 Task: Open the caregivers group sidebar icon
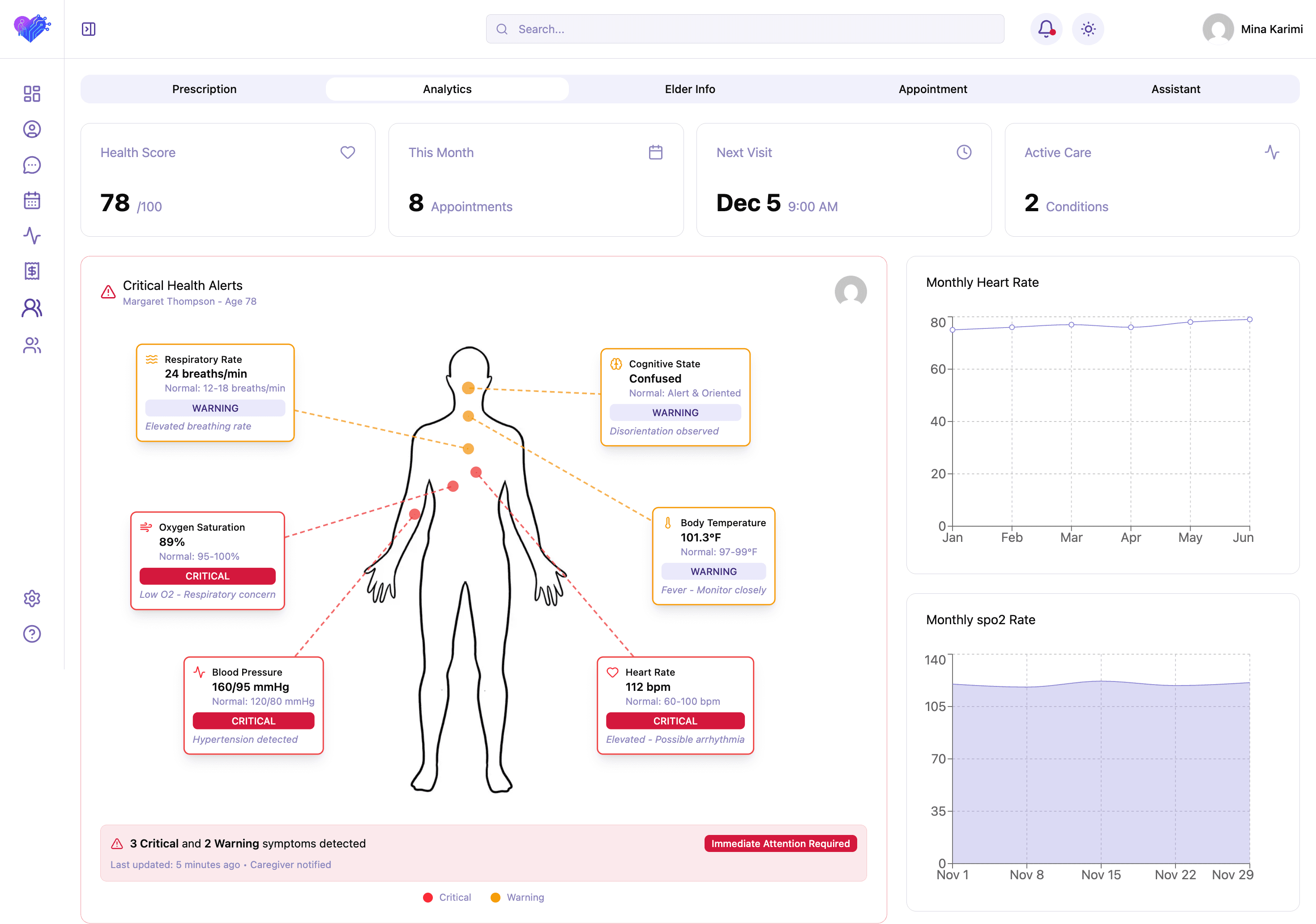(x=32, y=345)
